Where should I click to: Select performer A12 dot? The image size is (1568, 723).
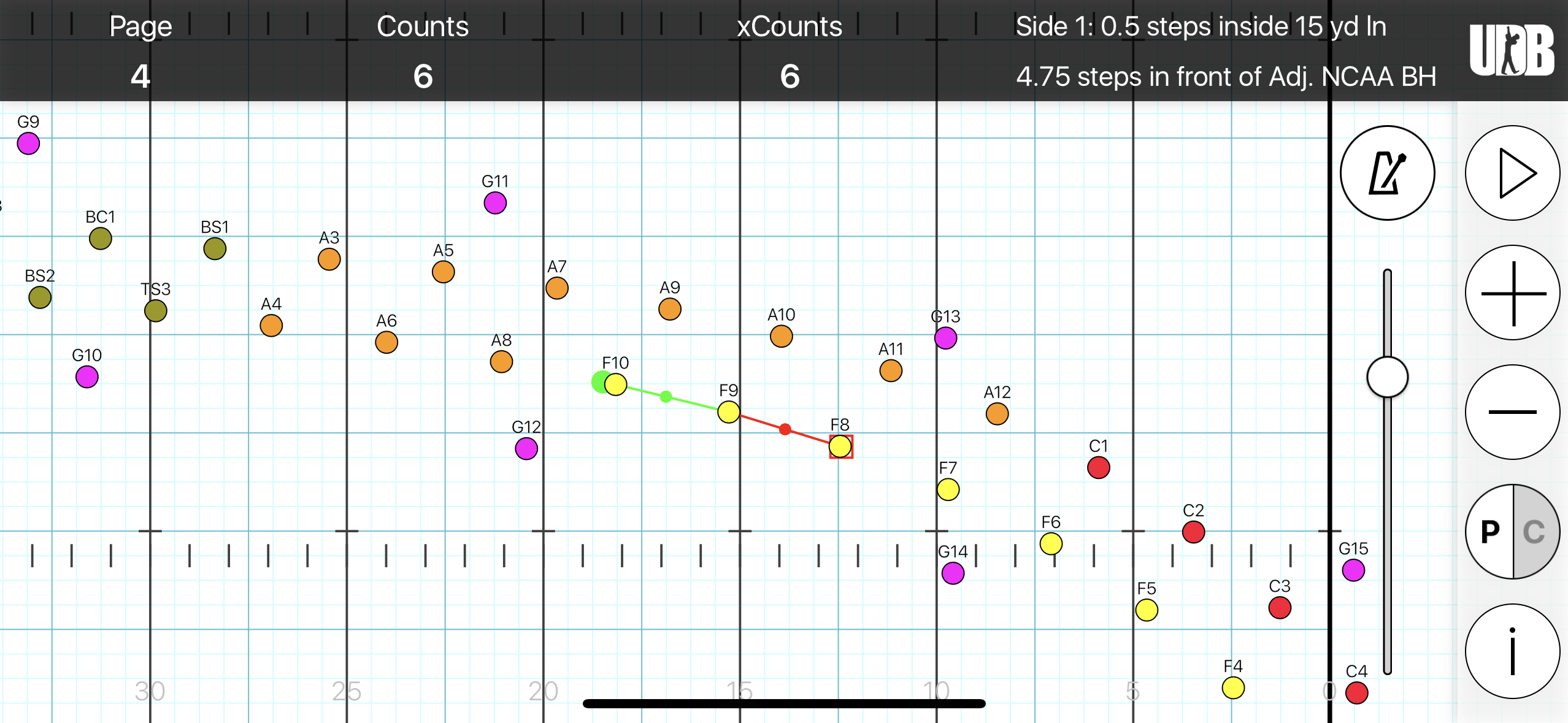[x=997, y=414]
